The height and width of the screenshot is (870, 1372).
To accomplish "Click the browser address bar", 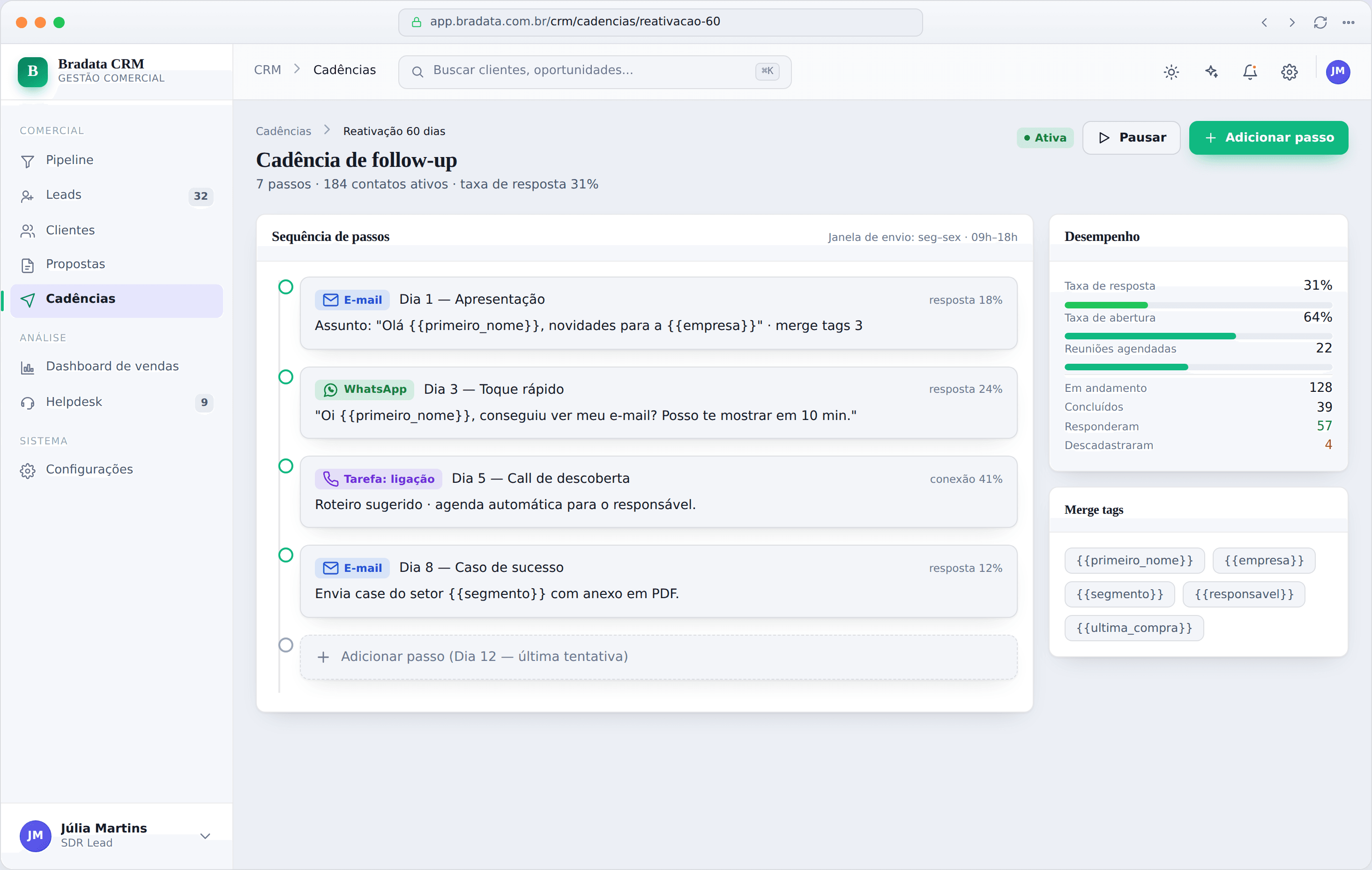I will click(x=660, y=22).
